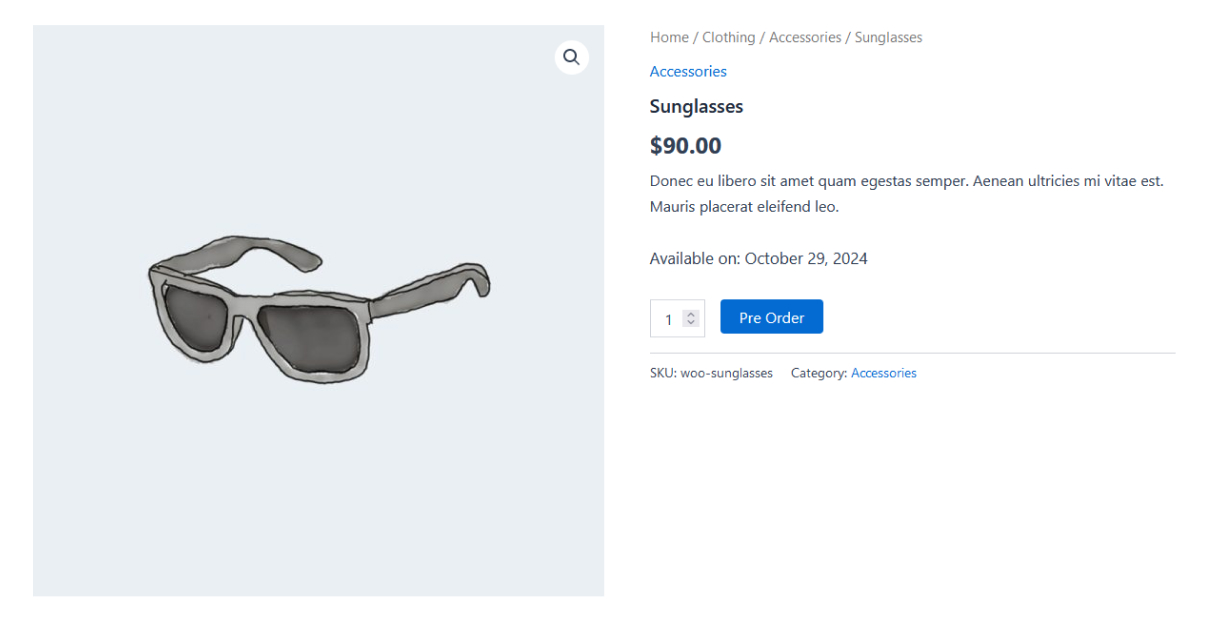Click the left lens of the sunglasses
The height and width of the screenshot is (620, 1220).
201,316
